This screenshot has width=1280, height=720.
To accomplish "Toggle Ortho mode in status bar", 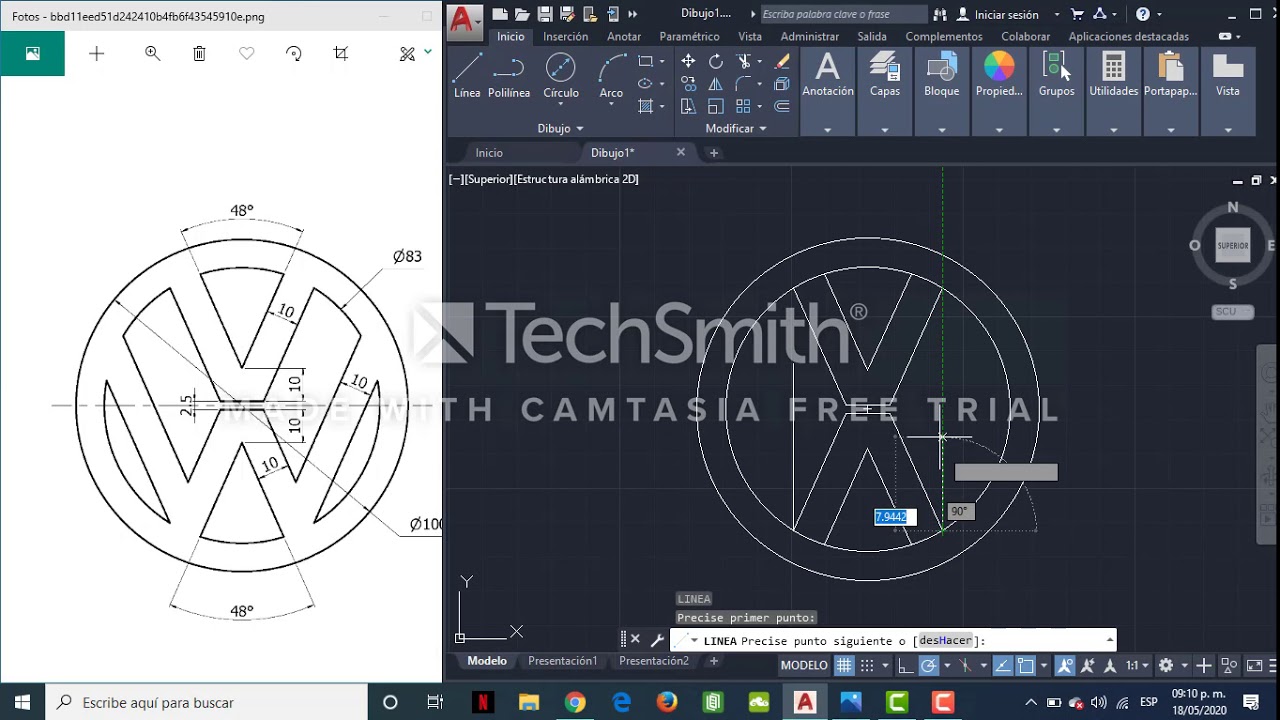I will 904,665.
